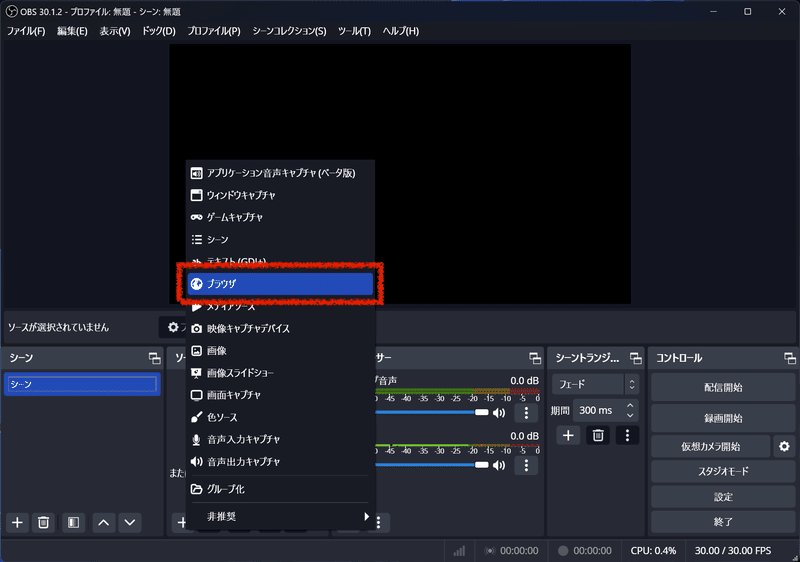Click スタジオモード button
800x562 pixels.
pos(723,471)
